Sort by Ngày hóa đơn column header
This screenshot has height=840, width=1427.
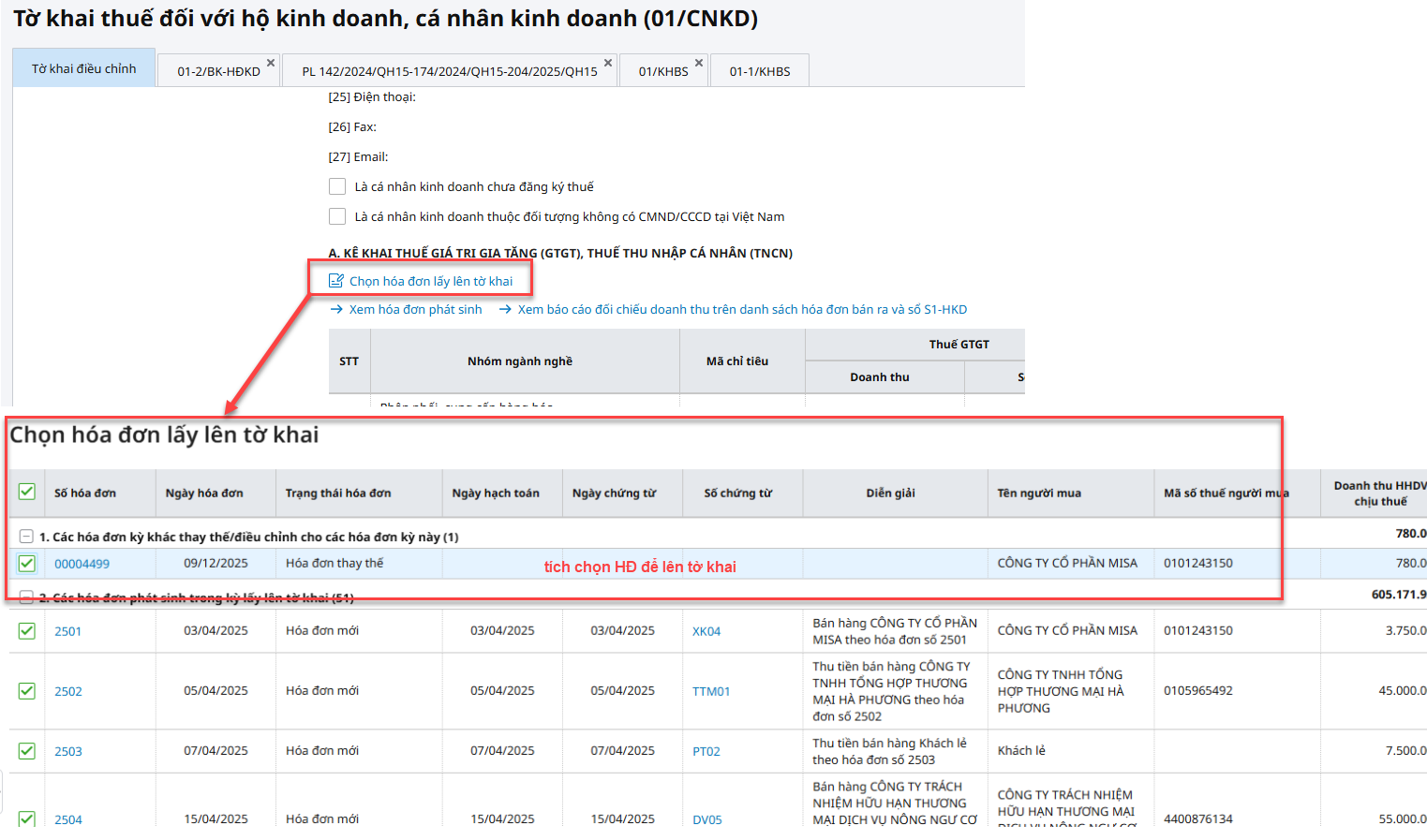[204, 493]
